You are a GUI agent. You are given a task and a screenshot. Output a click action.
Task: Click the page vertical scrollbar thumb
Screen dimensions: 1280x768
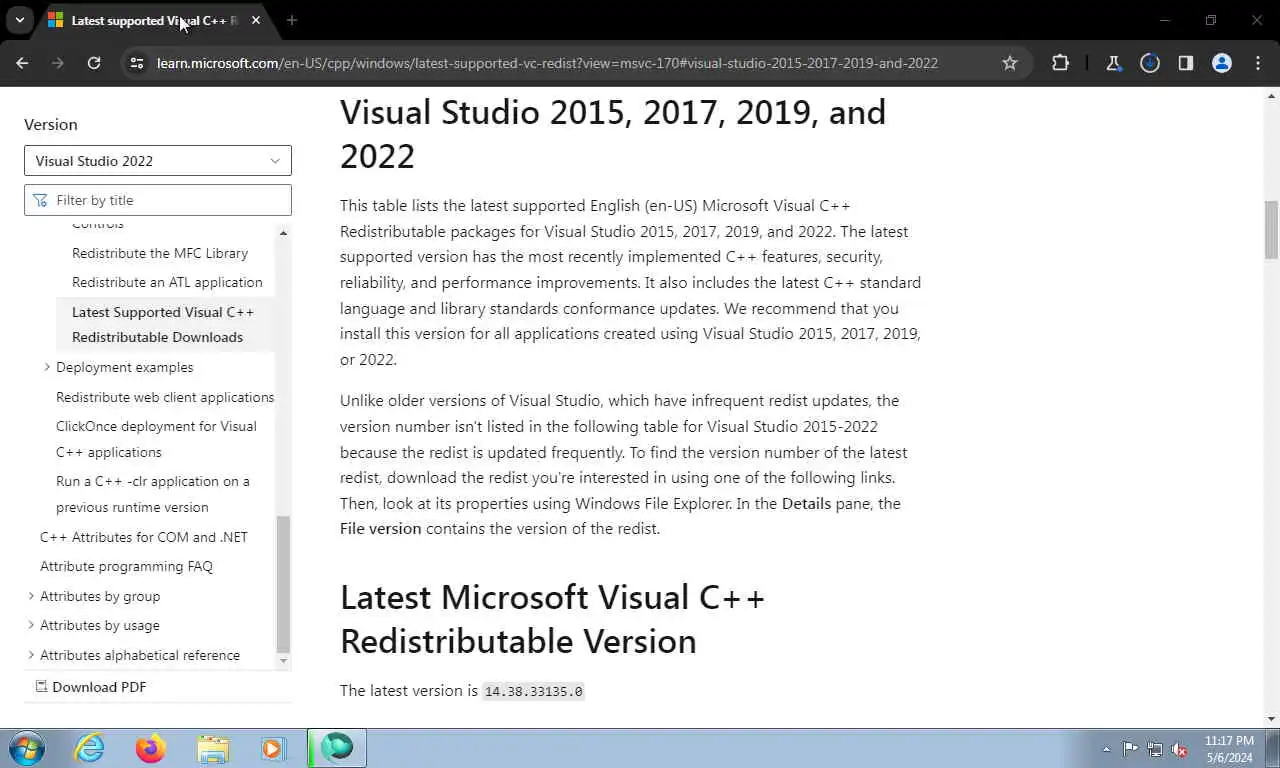[1271, 229]
